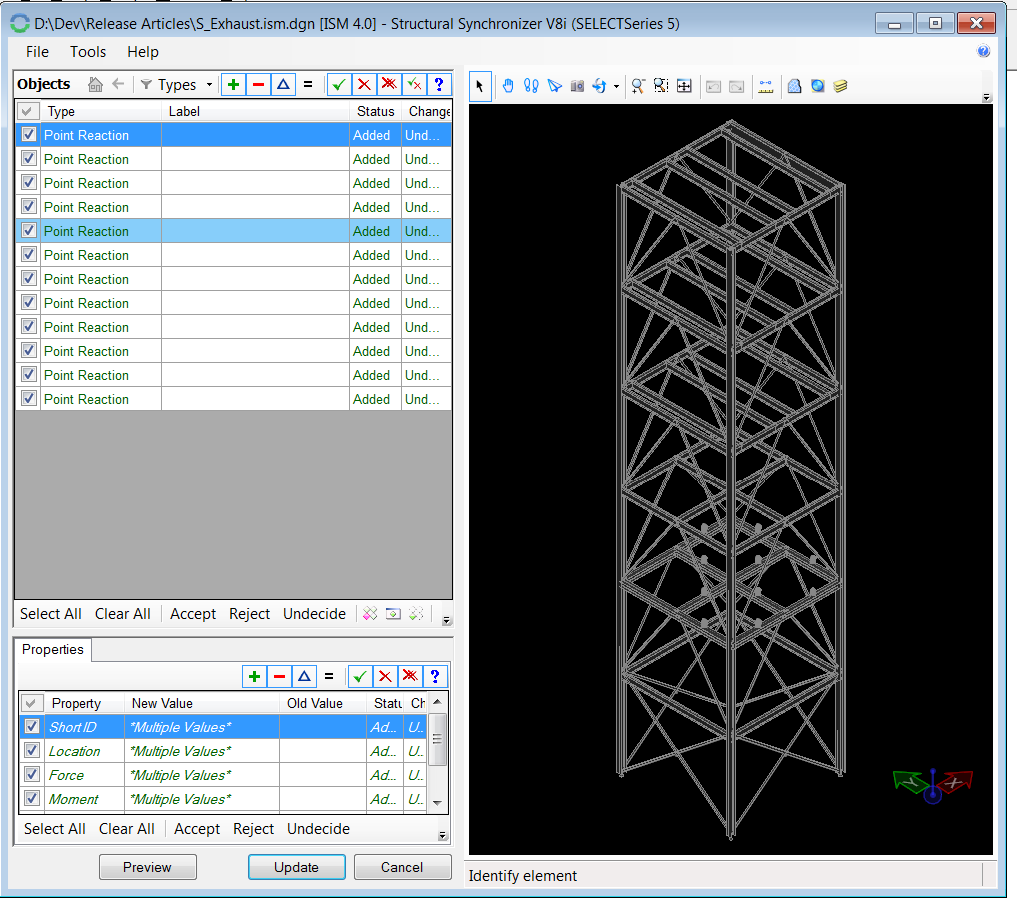Click the Preview button
This screenshot has width=1017, height=898.
click(x=147, y=867)
